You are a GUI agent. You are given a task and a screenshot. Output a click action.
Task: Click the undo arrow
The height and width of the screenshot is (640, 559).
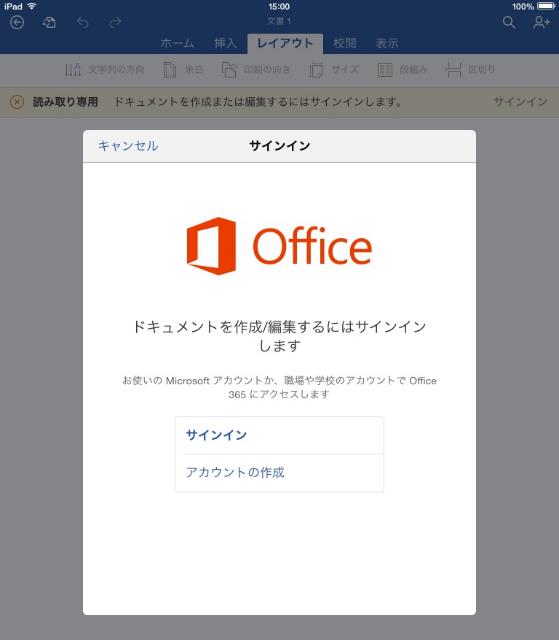pyautogui.click(x=83, y=22)
